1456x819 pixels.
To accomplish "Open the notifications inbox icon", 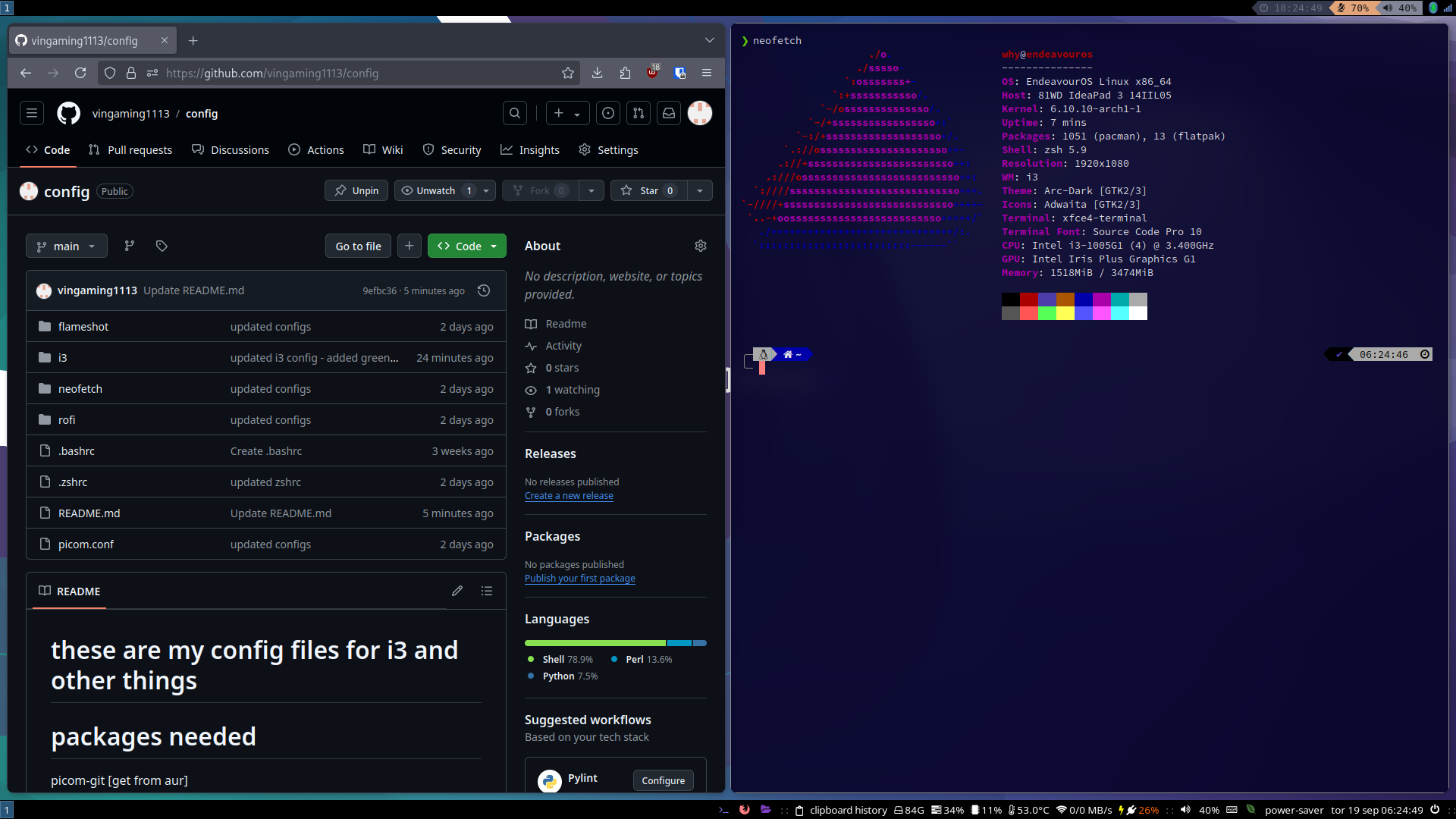I will (x=668, y=113).
